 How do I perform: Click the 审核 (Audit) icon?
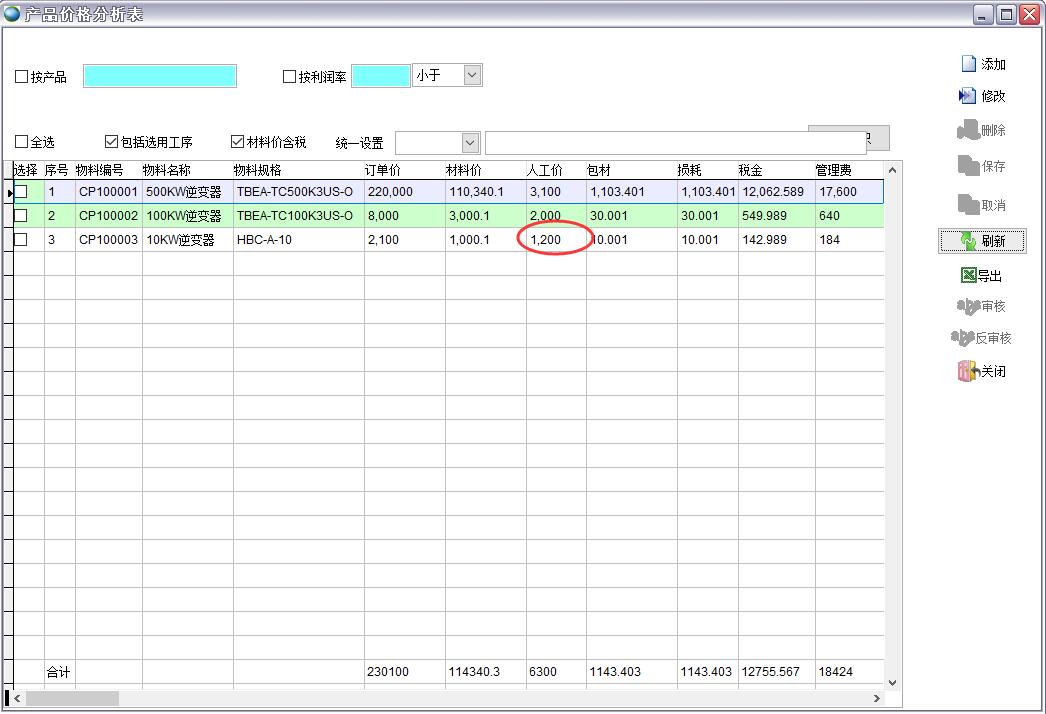coord(967,306)
